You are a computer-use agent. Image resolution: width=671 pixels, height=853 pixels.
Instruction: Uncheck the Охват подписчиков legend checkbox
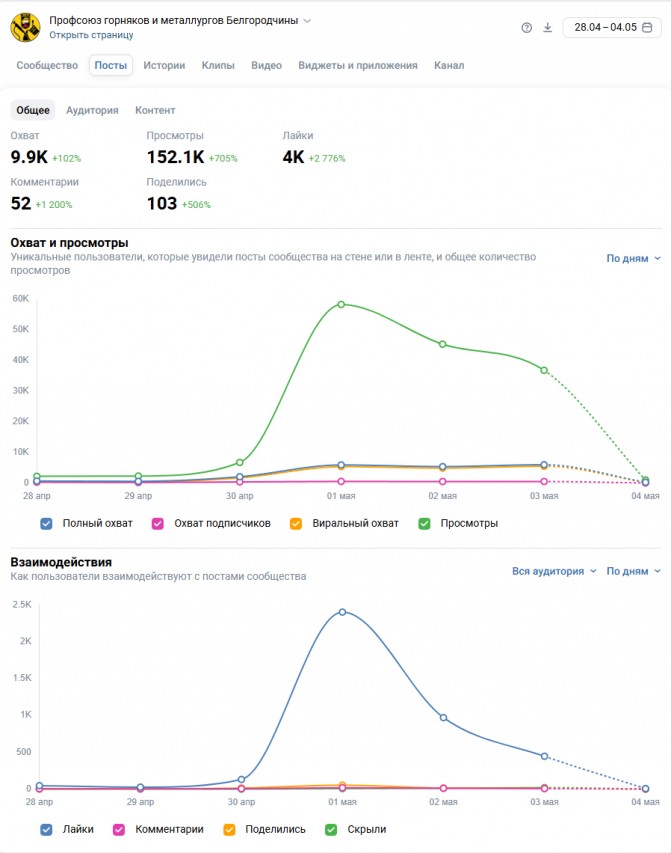tap(158, 523)
